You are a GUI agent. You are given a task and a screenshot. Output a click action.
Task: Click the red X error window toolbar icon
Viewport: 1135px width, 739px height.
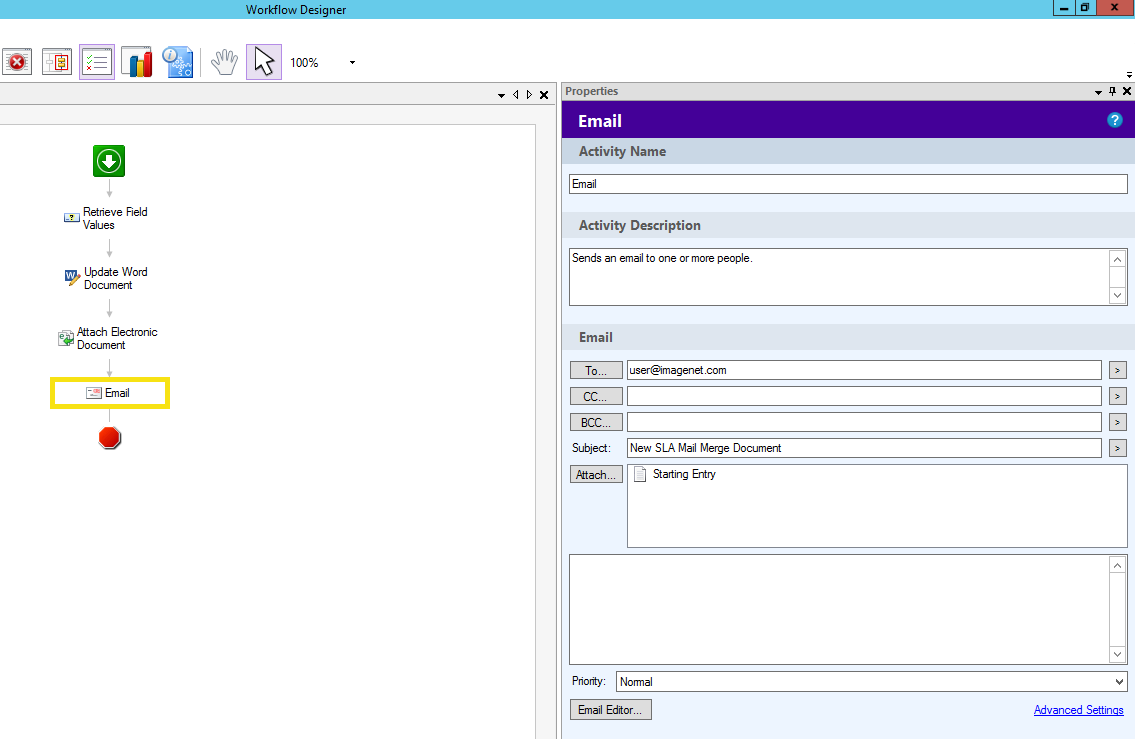point(17,62)
